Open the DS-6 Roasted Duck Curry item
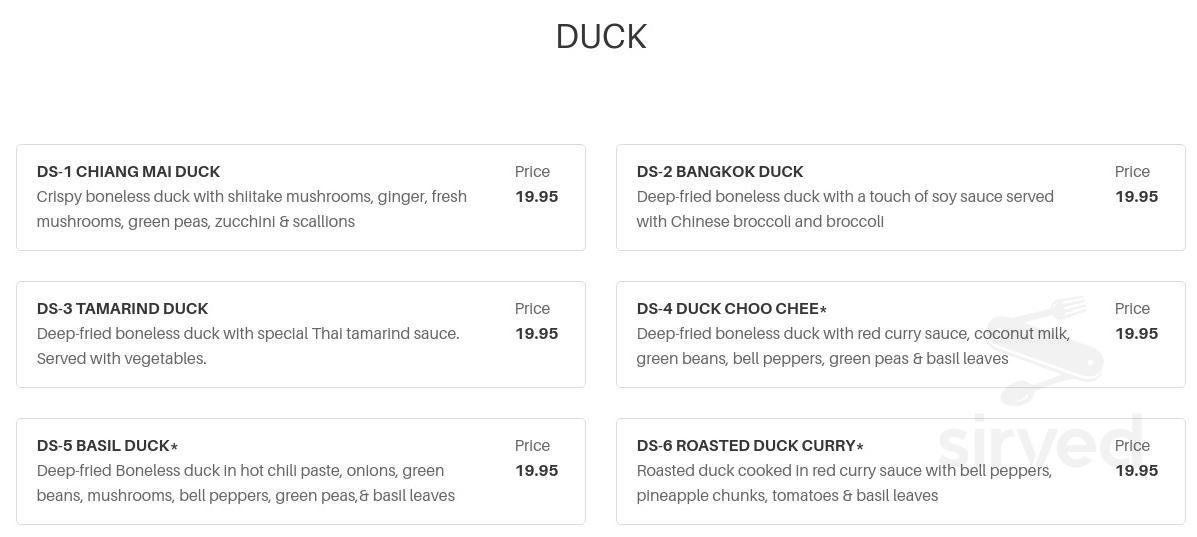1197x537 pixels. 901,471
